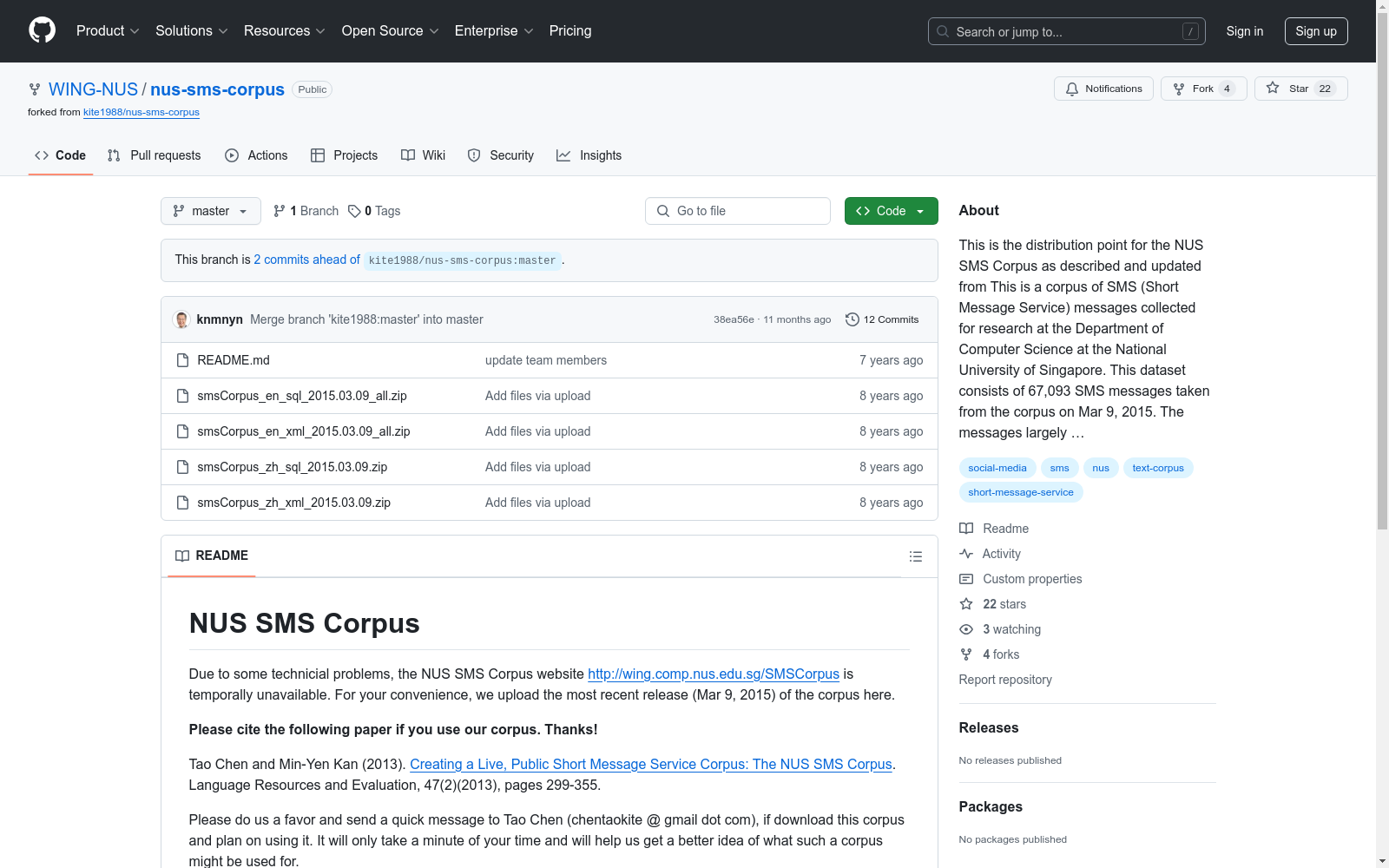This screenshot has width=1389, height=868.
Task: Select the social-media topic tag
Action: [x=997, y=468]
